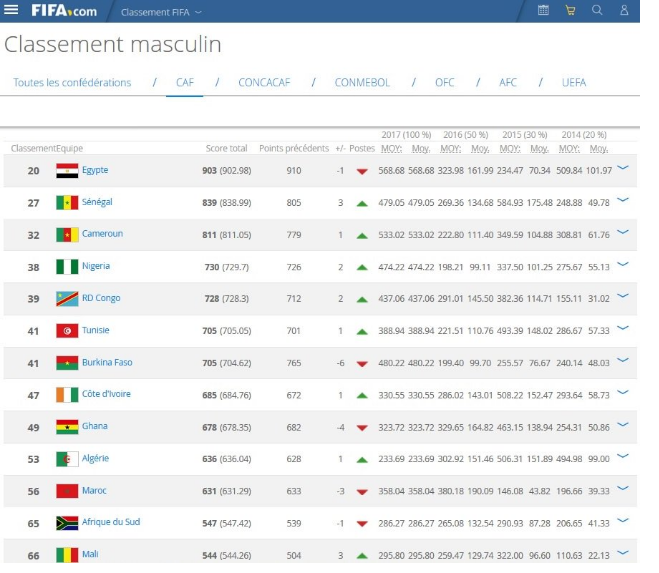Click the Mali flag icon
Image resolution: width=659 pixels, height=573 pixels.
67,555
